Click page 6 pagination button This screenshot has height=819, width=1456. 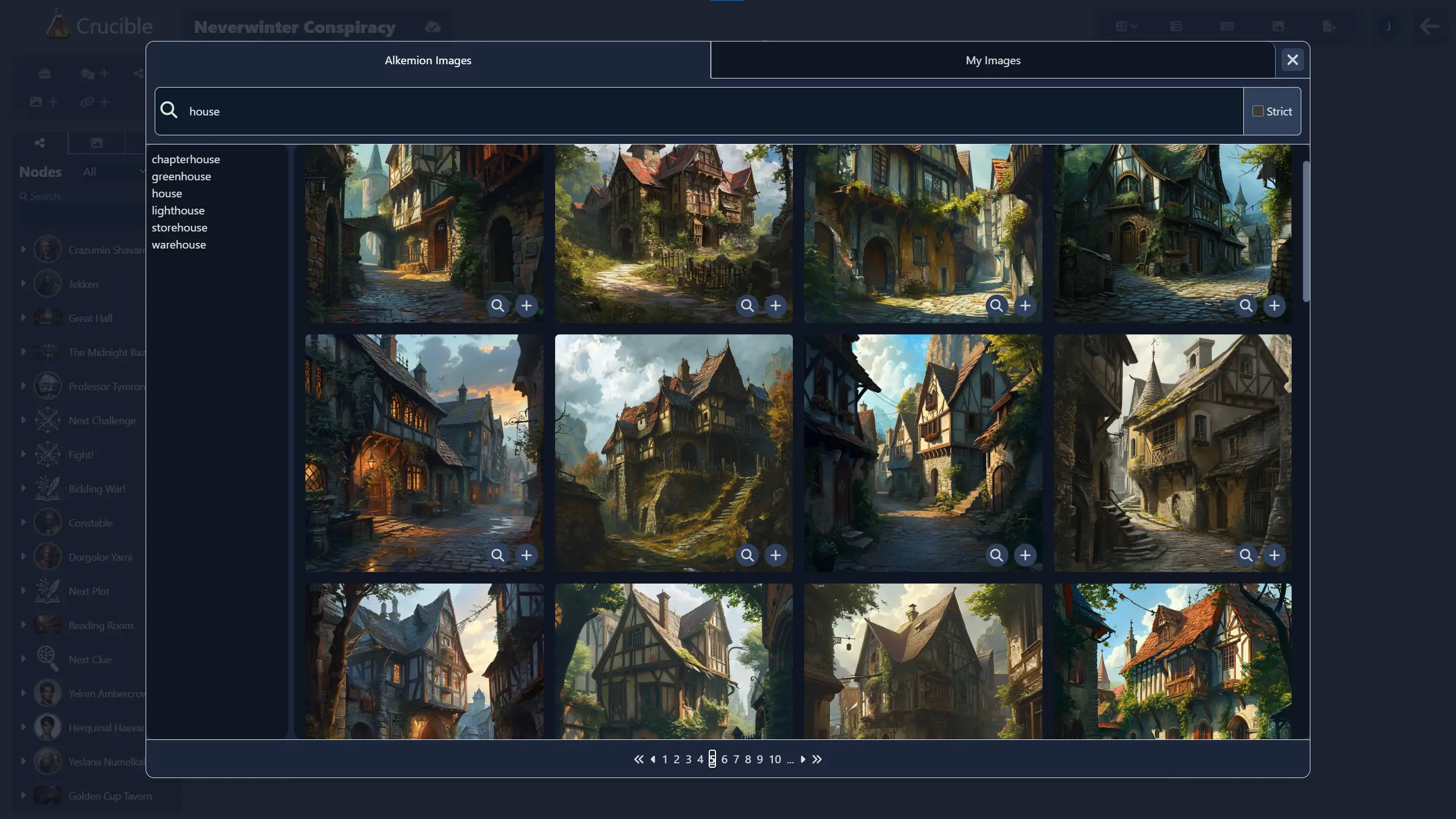click(724, 759)
